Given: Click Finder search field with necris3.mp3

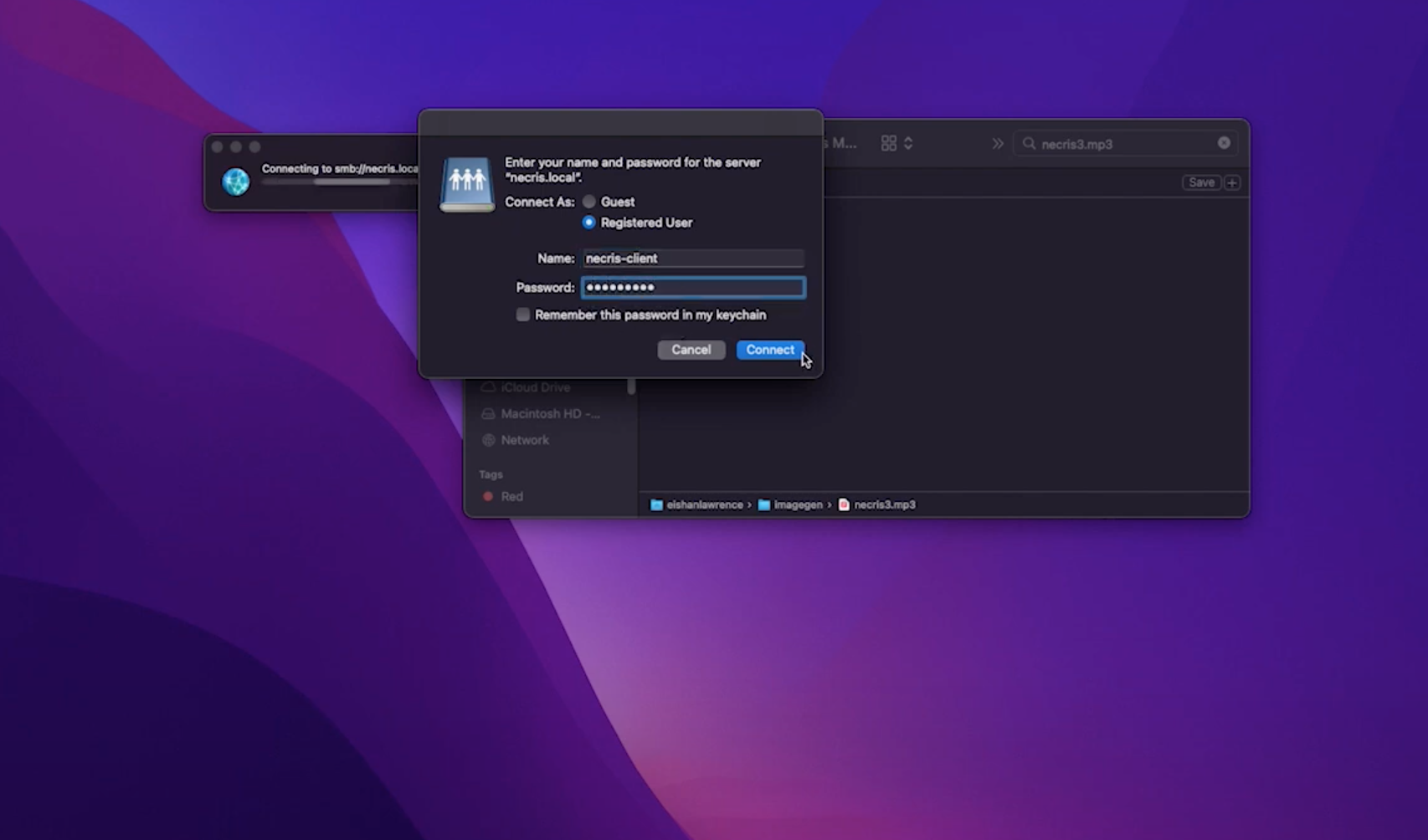Looking at the screenshot, I should pos(1126,144).
